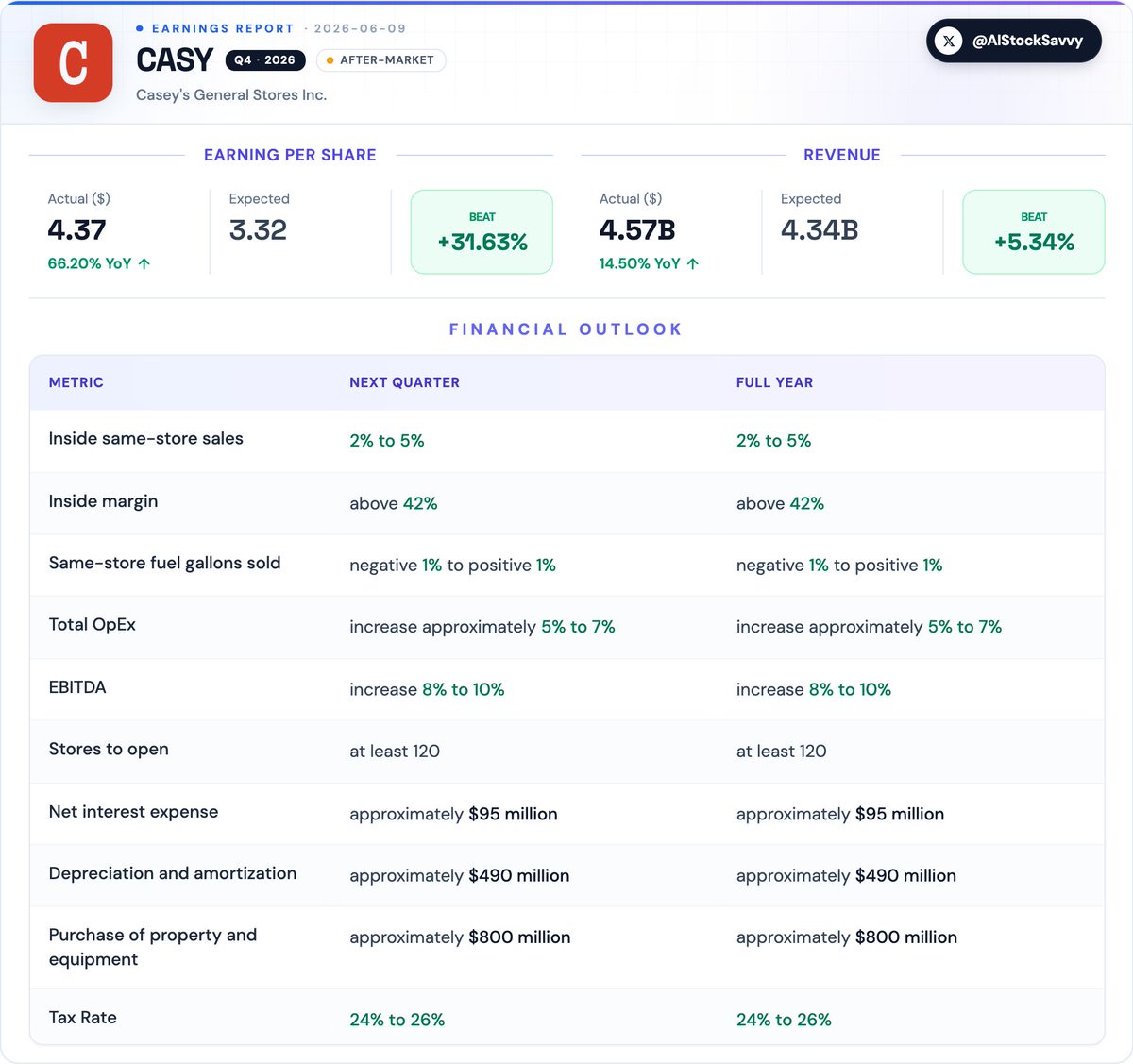Click the Inside margin row label
Image resolution: width=1133 pixels, height=1064 pixels.
click(x=104, y=501)
